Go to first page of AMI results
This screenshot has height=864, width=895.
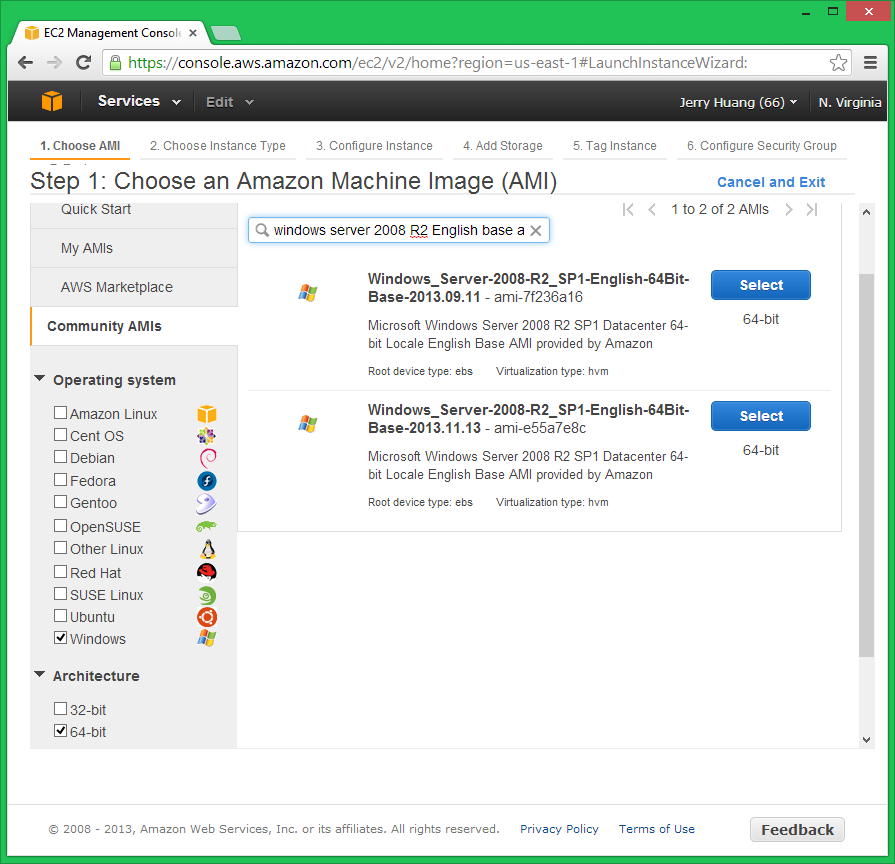point(628,209)
